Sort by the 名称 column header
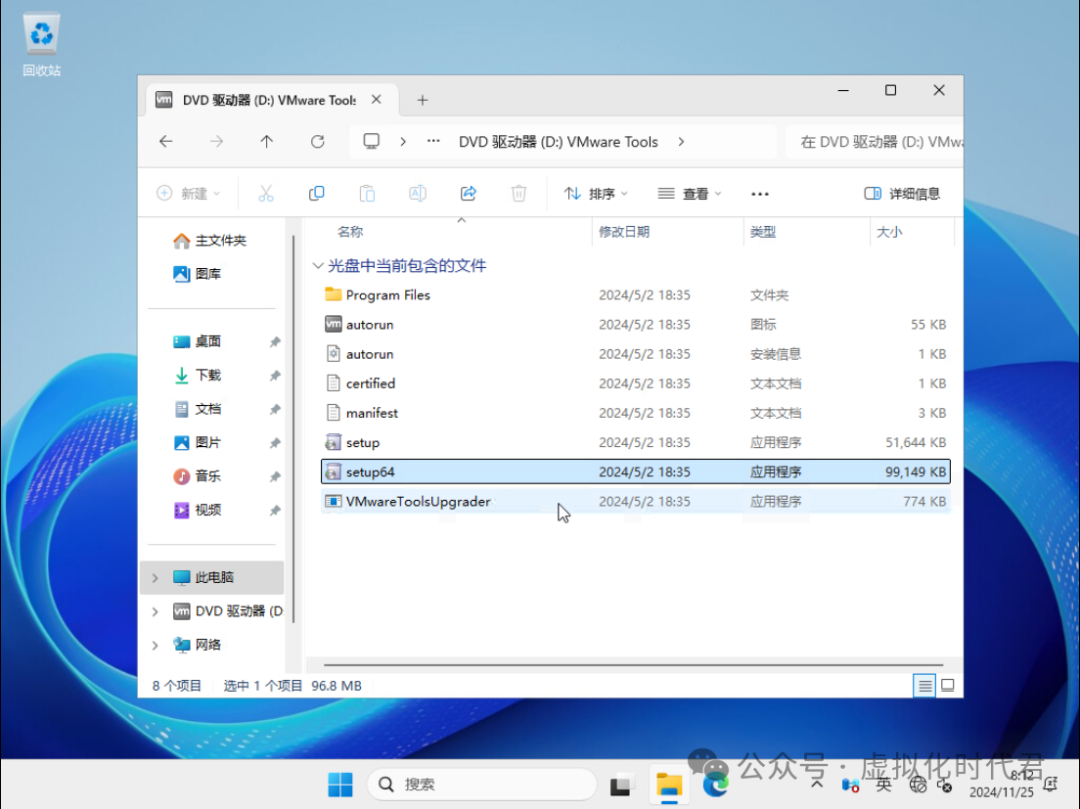Image resolution: width=1080 pixels, height=809 pixels. [350, 232]
